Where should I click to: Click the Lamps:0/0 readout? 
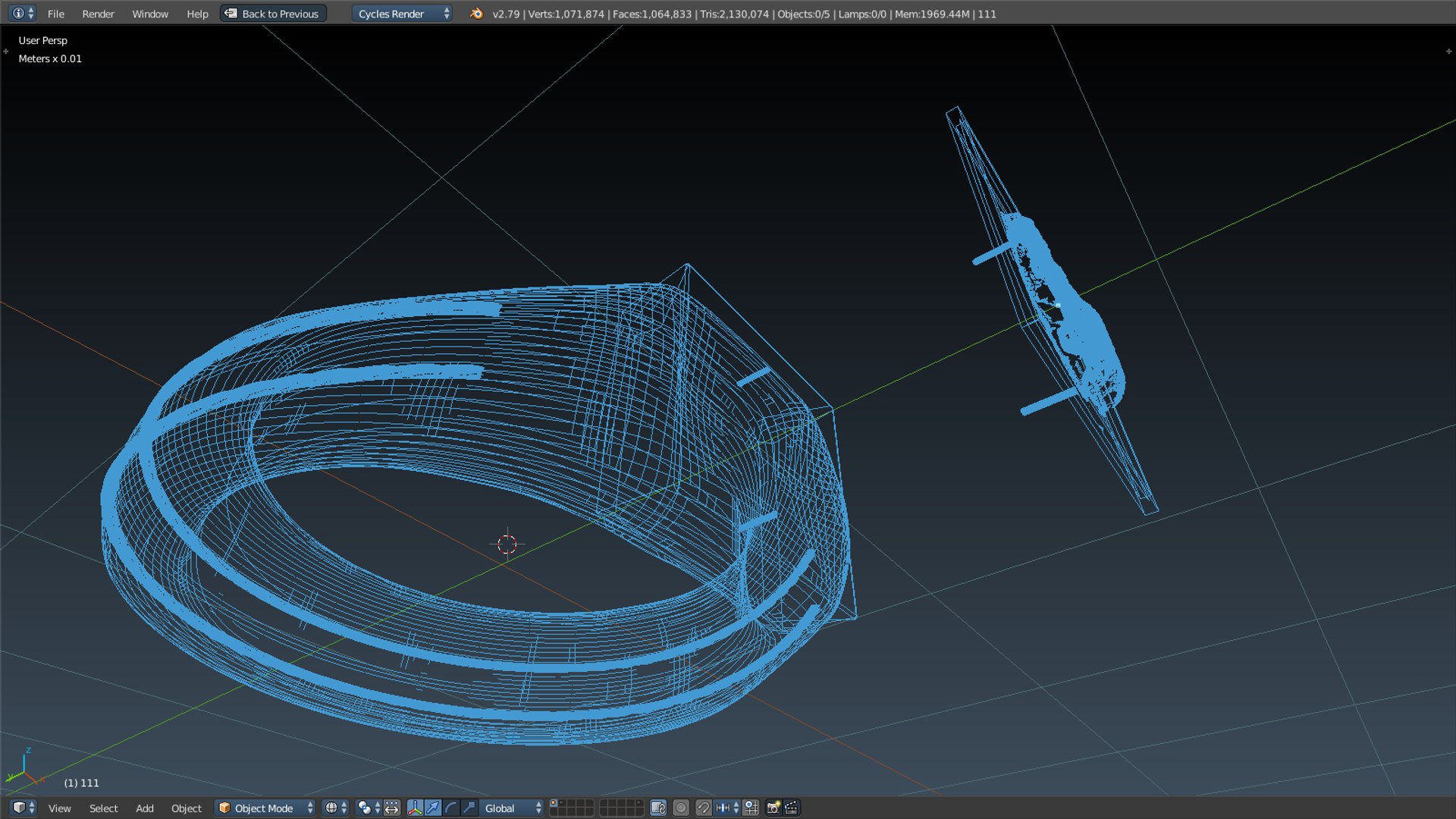coord(861,14)
